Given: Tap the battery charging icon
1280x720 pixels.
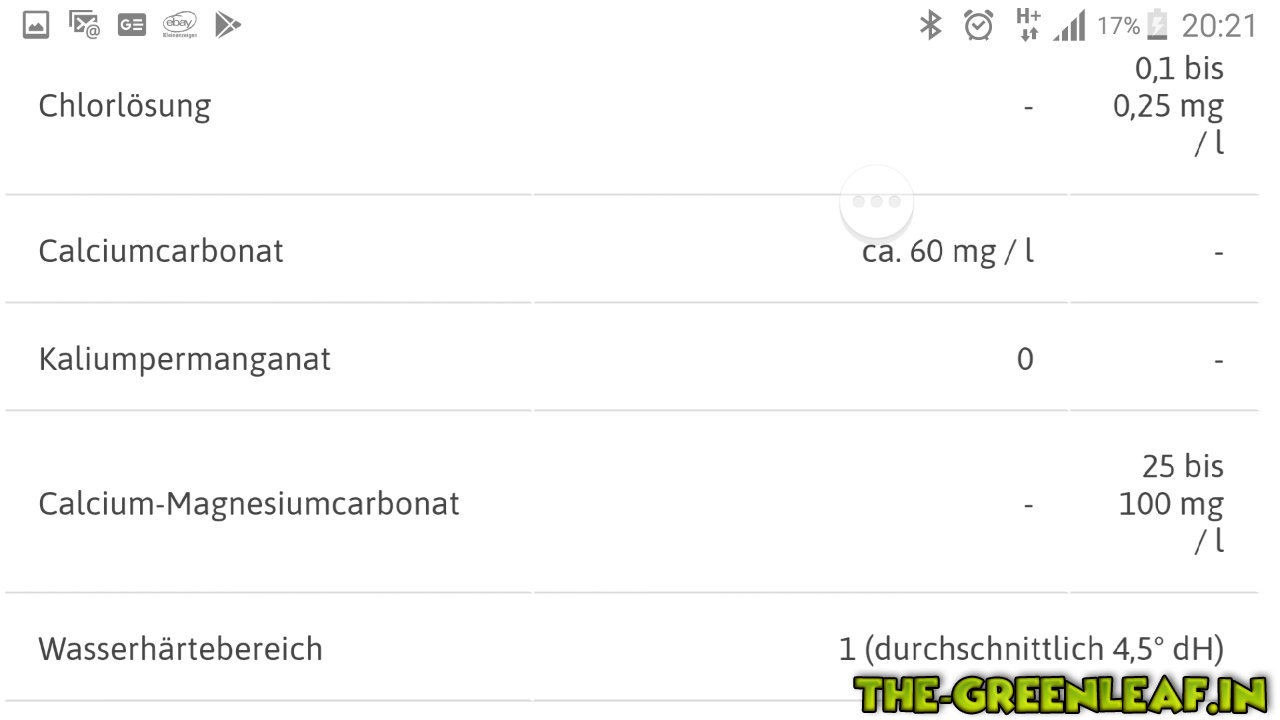Looking at the screenshot, I should tap(1157, 25).
